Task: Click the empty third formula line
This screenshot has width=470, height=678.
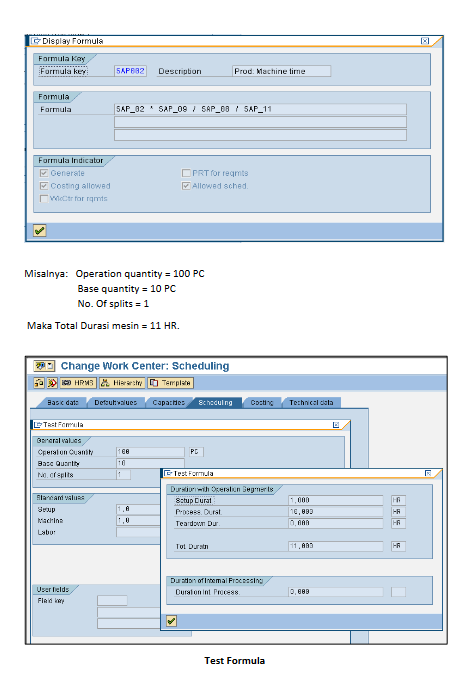Action: point(260,135)
